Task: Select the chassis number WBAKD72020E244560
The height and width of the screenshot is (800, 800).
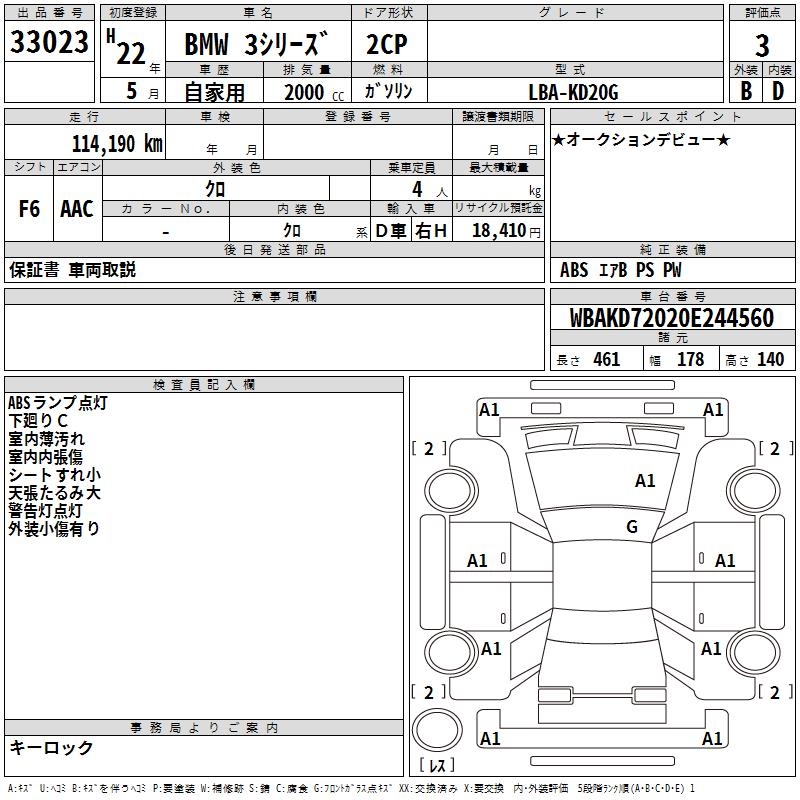Action: coord(672,318)
